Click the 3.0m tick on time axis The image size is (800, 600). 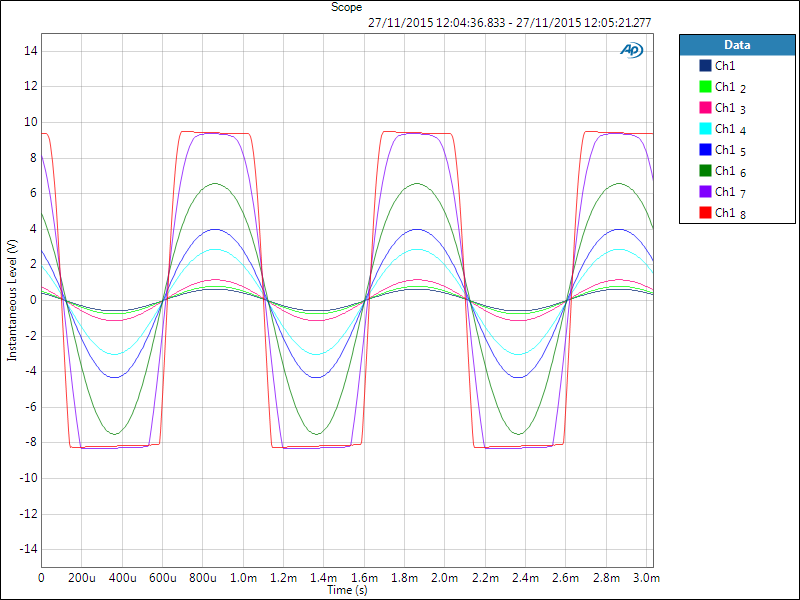[x=649, y=579]
